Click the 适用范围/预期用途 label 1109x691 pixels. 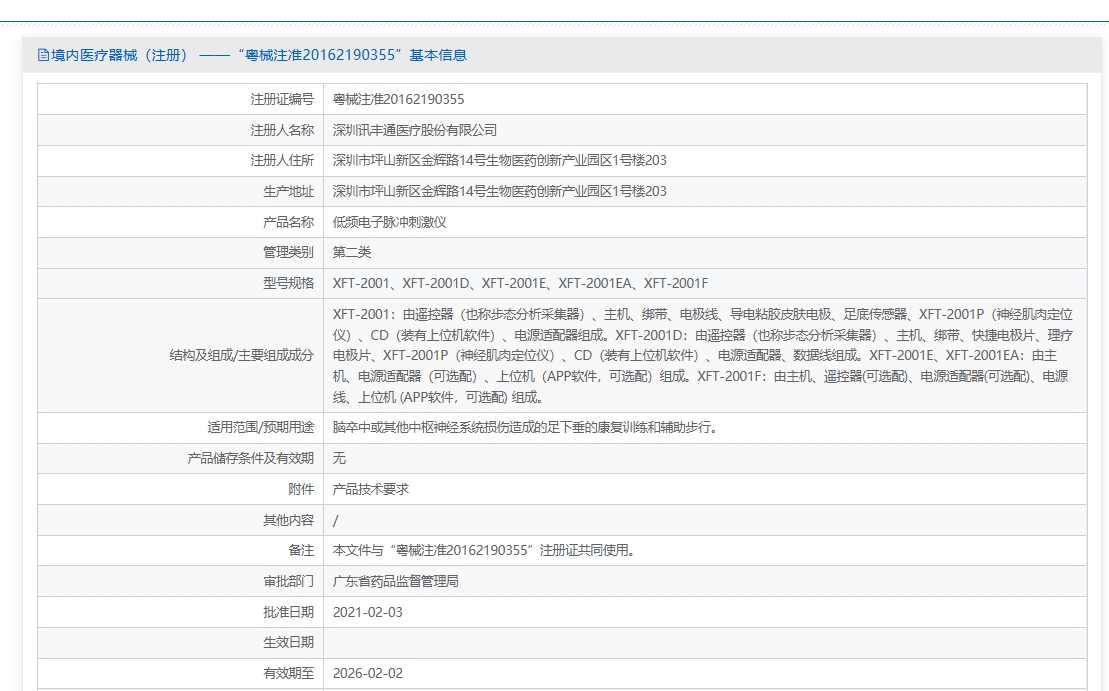point(260,428)
